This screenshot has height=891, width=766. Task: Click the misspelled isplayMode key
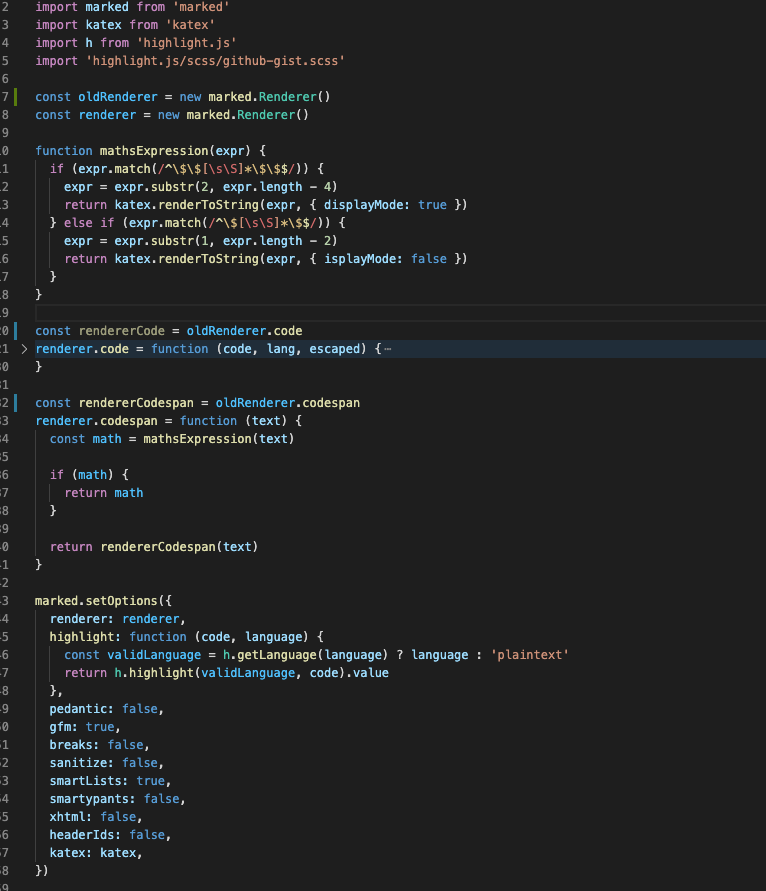[363, 259]
